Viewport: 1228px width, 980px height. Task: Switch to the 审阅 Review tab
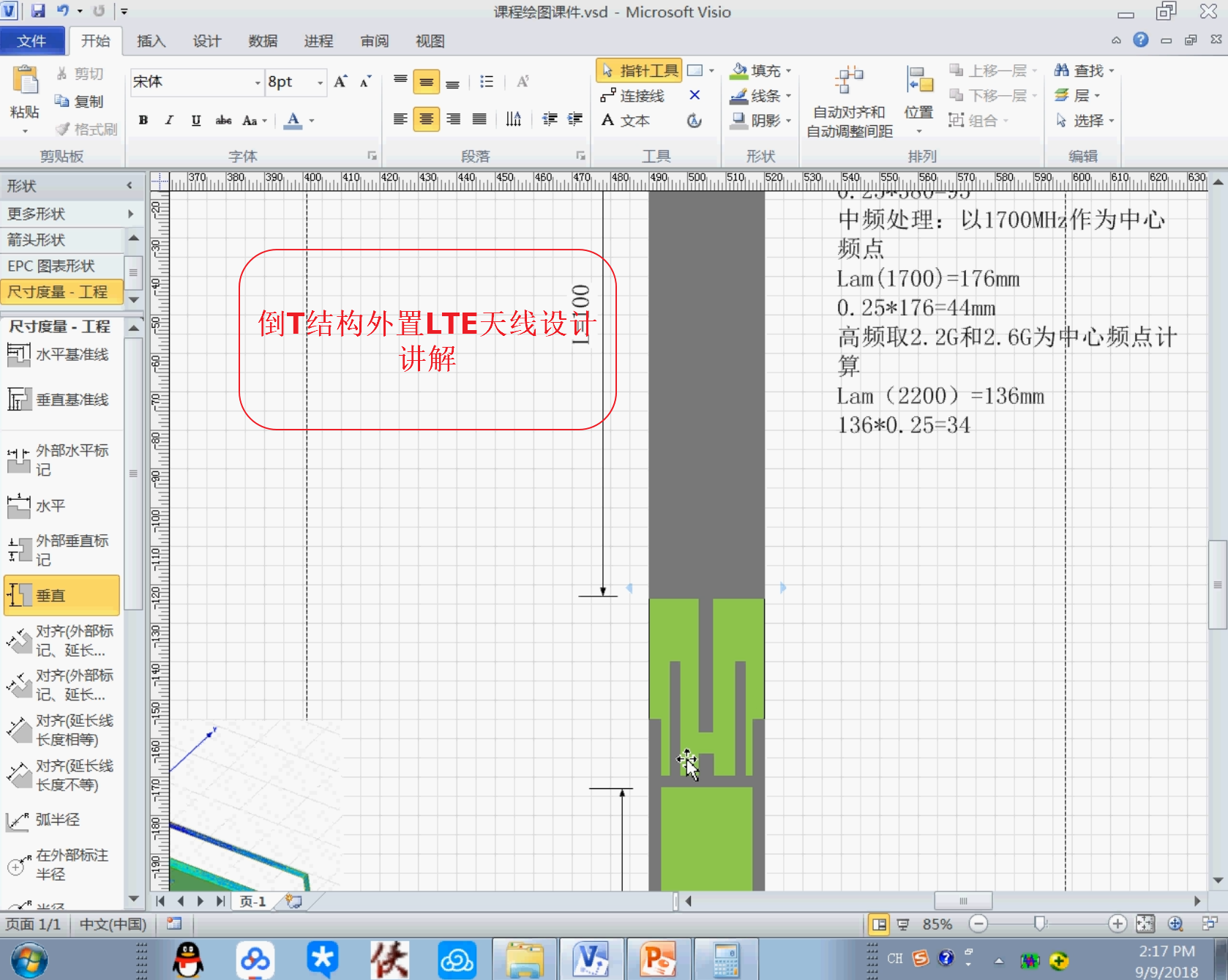pyautogui.click(x=375, y=41)
